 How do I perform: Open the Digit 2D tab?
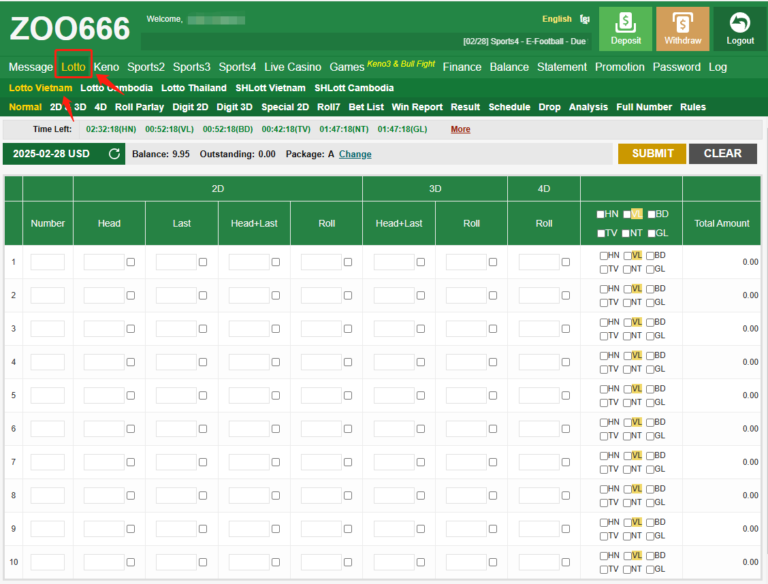pyautogui.click(x=190, y=107)
